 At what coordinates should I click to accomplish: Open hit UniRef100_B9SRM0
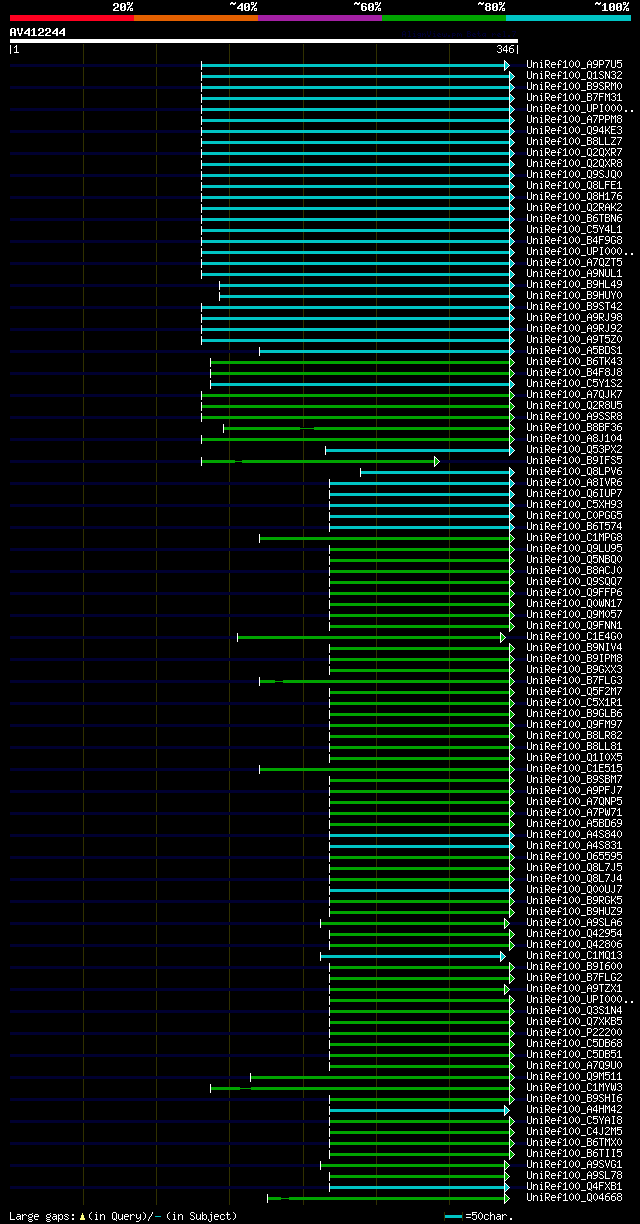pos(574,86)
